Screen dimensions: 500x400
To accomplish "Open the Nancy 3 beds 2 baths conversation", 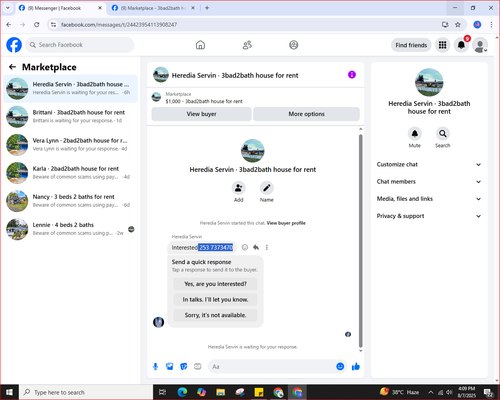I will [70, 201].
